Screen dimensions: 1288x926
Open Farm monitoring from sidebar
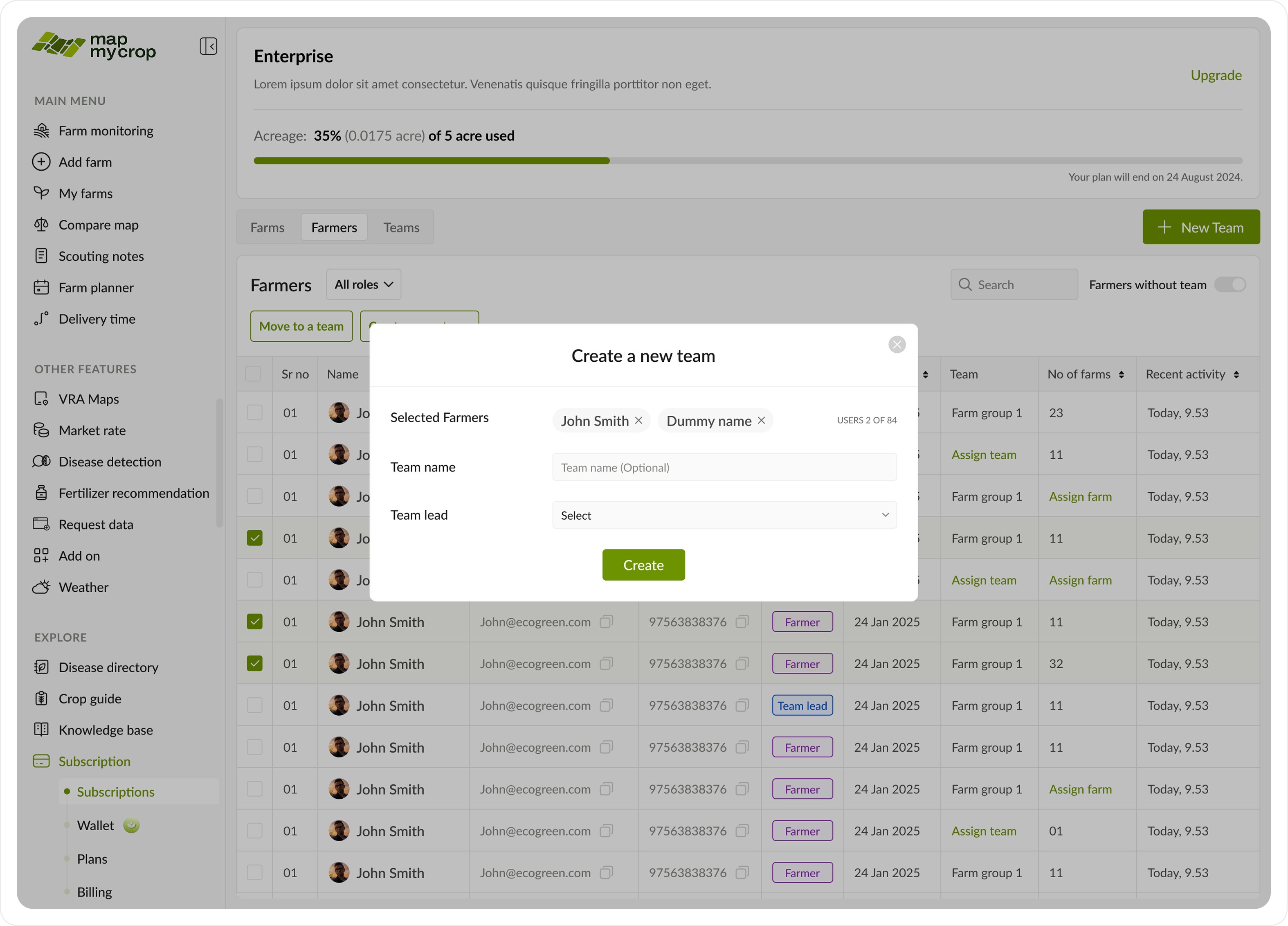point(106,131)
